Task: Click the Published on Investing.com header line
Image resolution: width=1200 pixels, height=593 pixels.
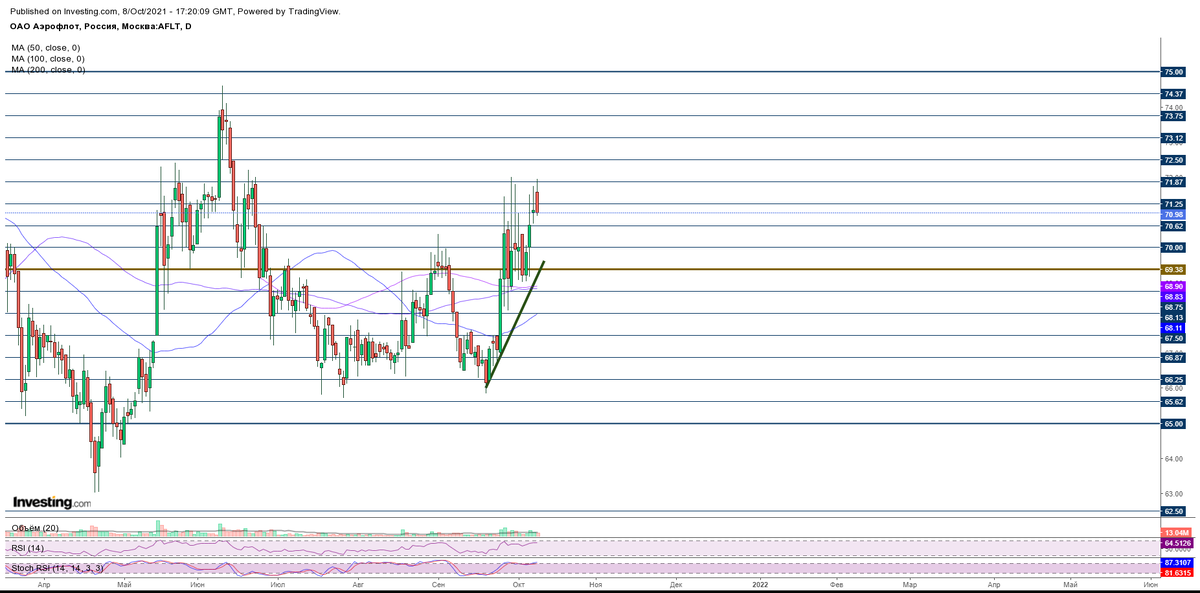Action: 175,11
